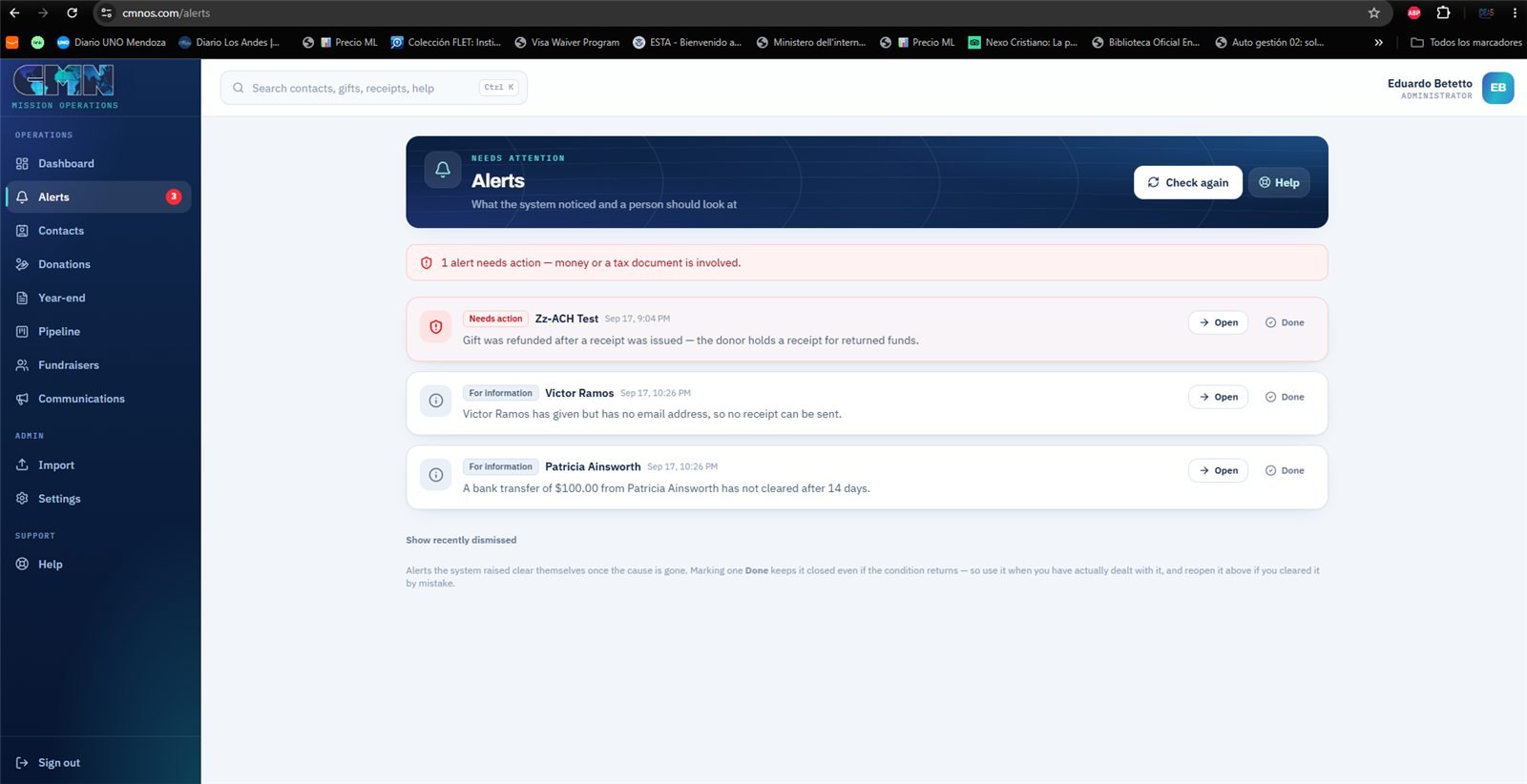Open the Todos los marcadores folder
The image size is (1527, 784).
[1466, 43]
